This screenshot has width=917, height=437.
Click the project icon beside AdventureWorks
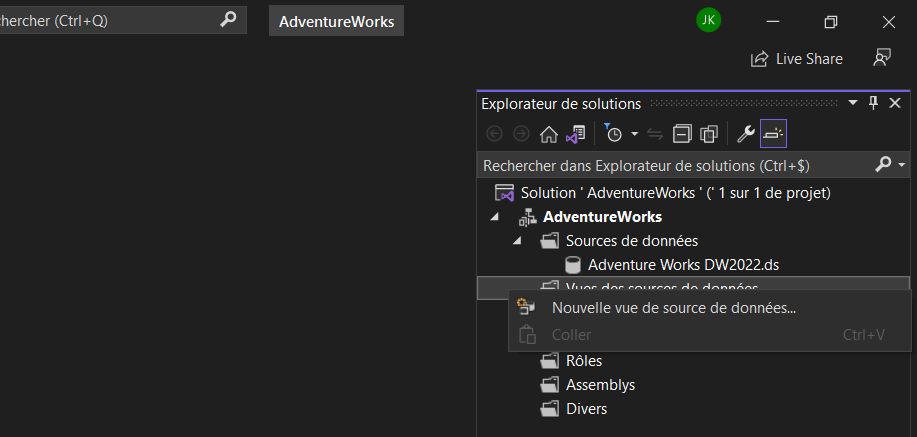point(527,217)
